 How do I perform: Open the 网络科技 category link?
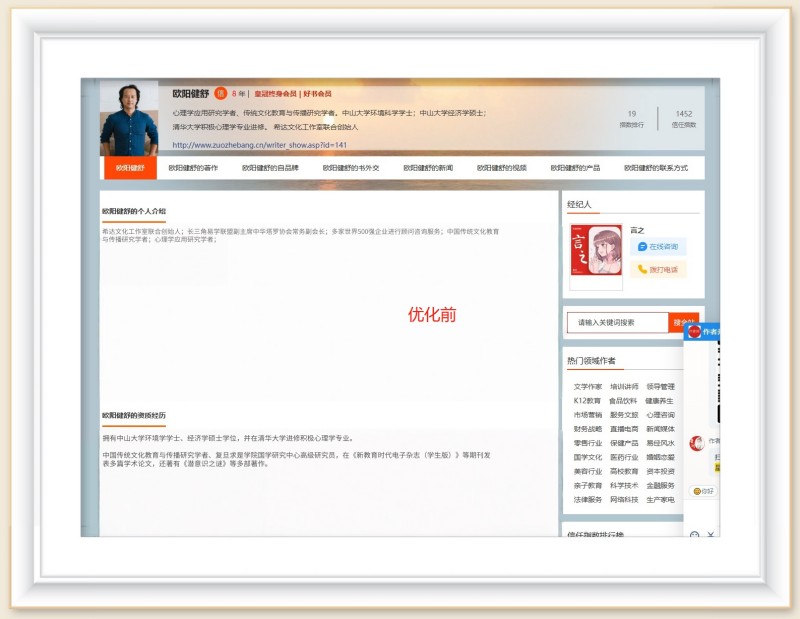[624, 499]
